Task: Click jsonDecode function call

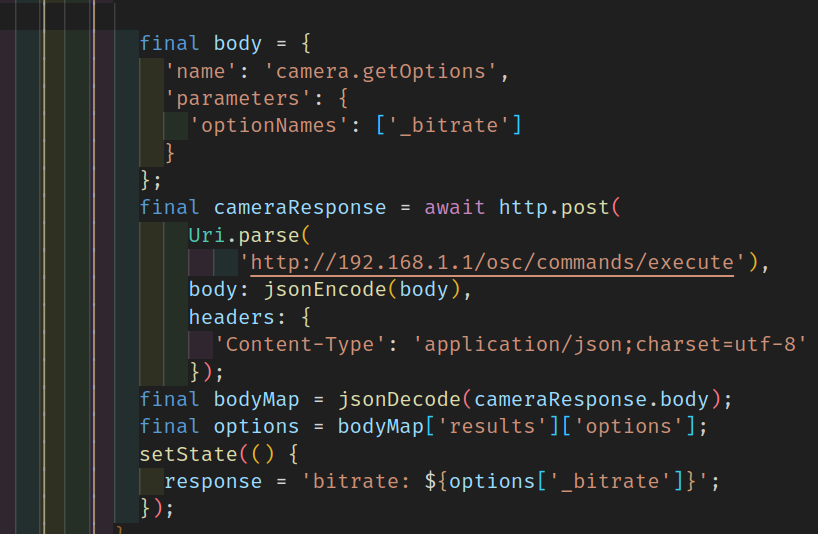Action: (x=399, y=399)
